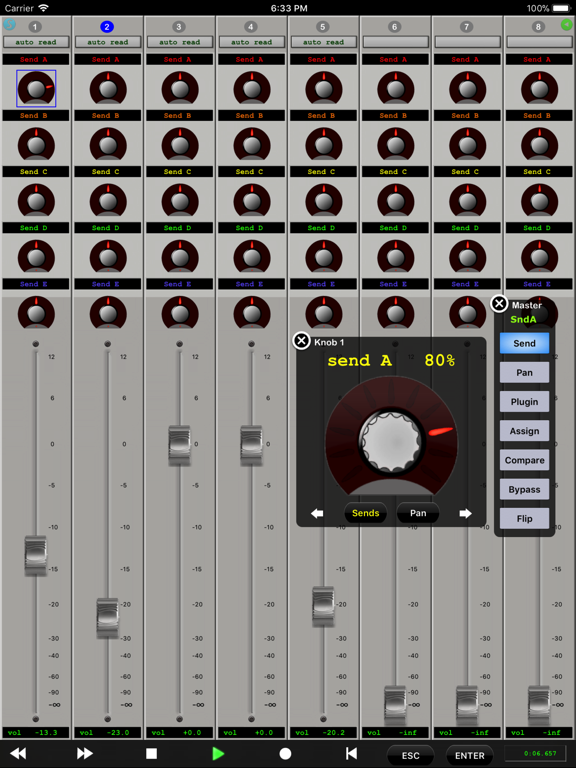Click channel 7 Send C knob

[x=467, y=201]
